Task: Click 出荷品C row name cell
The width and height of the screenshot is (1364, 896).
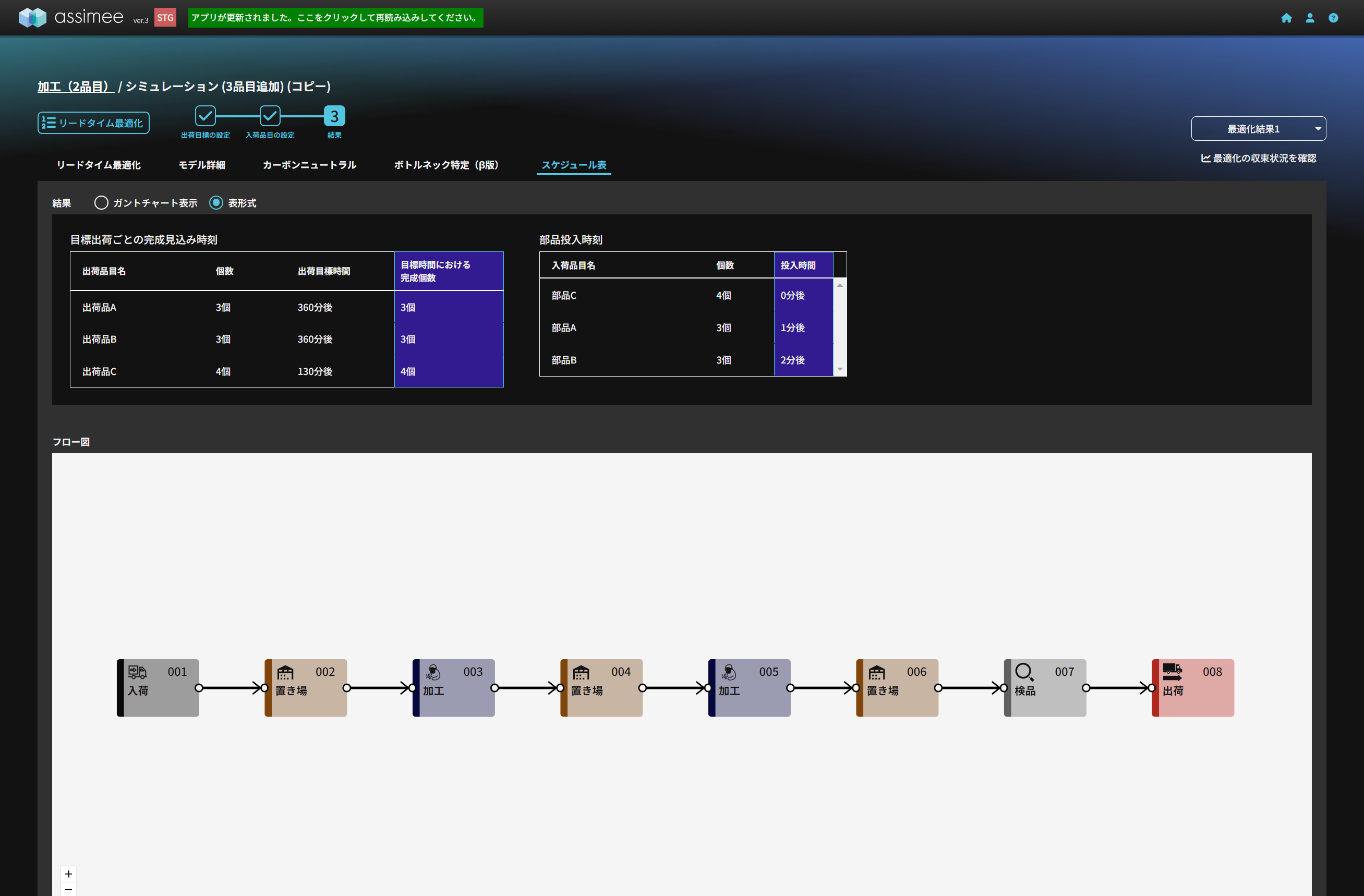Action: [99, 372]
